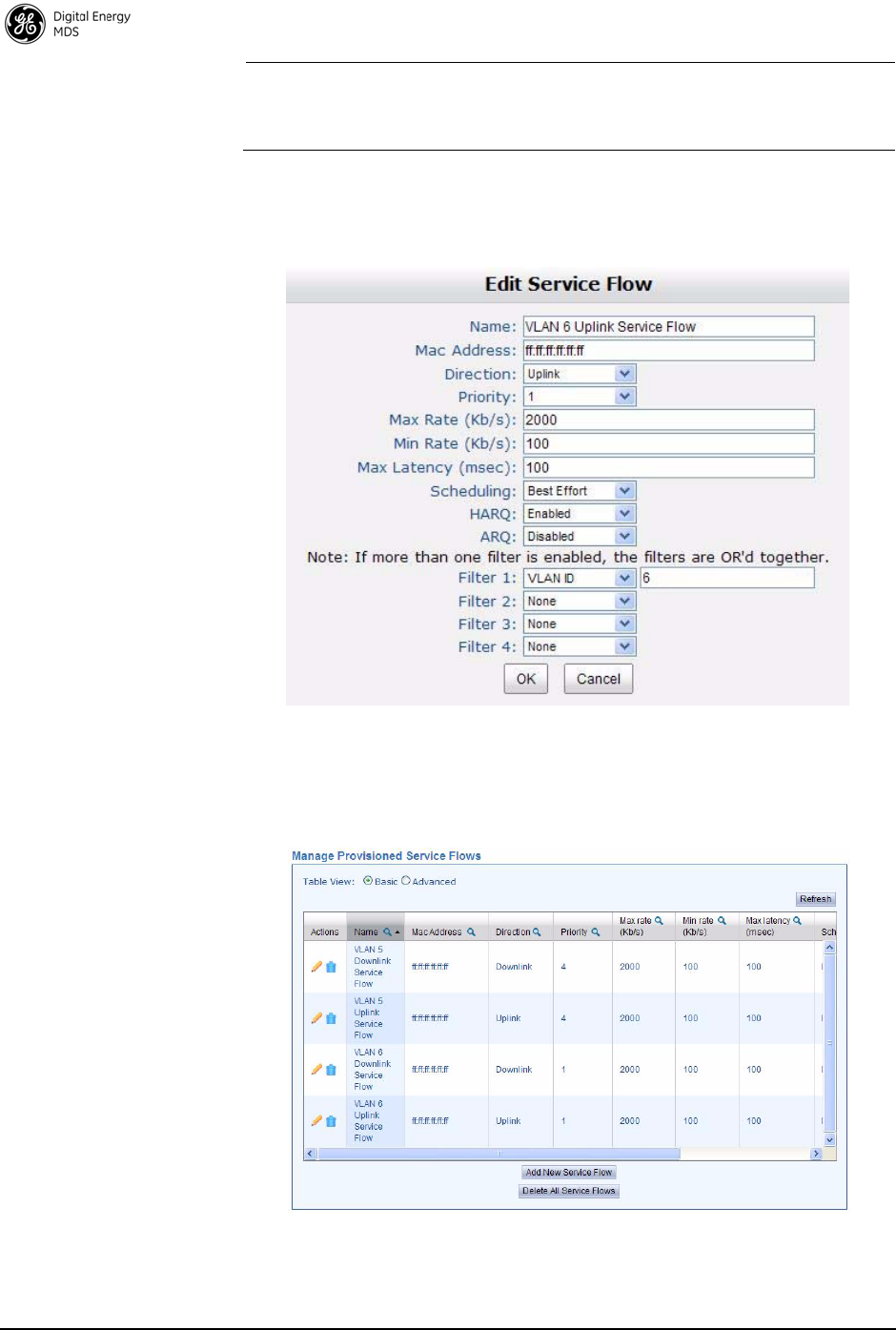The image size is (896, 1330).
Task: Click the priority value 4 in VLAN 5 Downlink row
Action: [x=563, y=967]
